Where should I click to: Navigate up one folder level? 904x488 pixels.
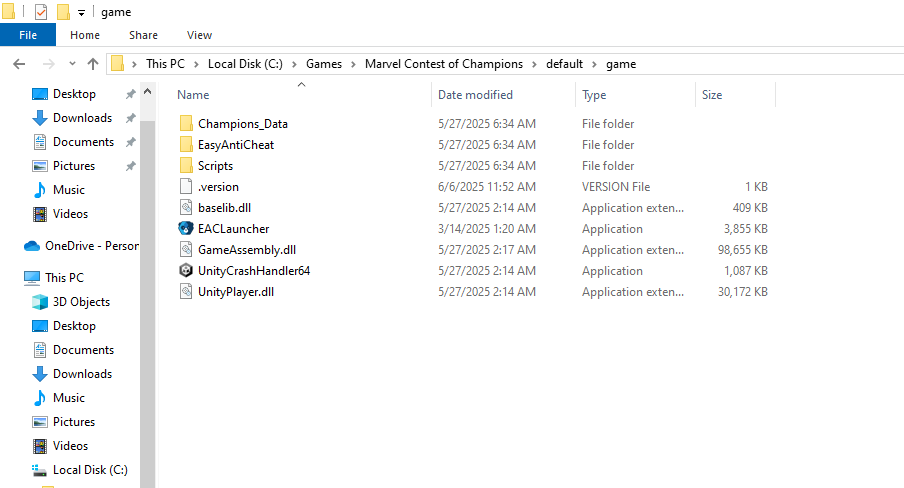[93, 64]
